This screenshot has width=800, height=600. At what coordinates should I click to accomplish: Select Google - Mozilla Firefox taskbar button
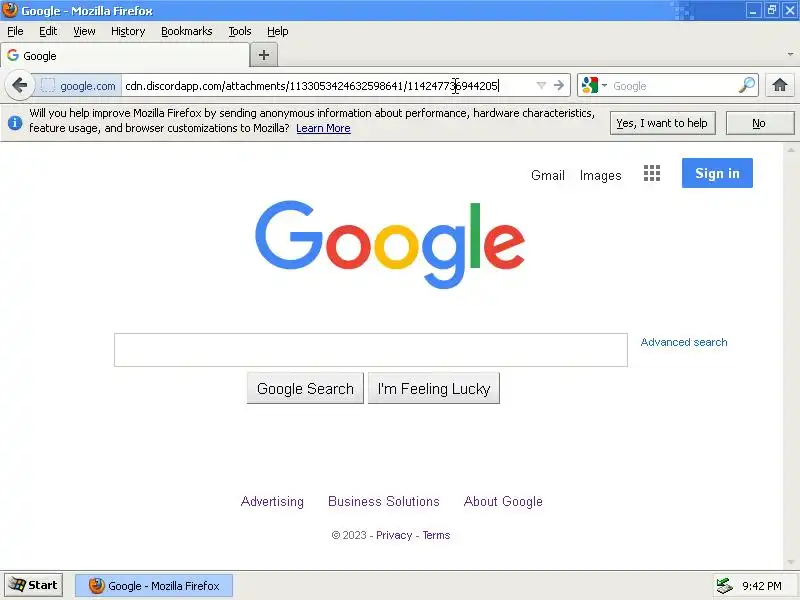[x=154, y=586]
